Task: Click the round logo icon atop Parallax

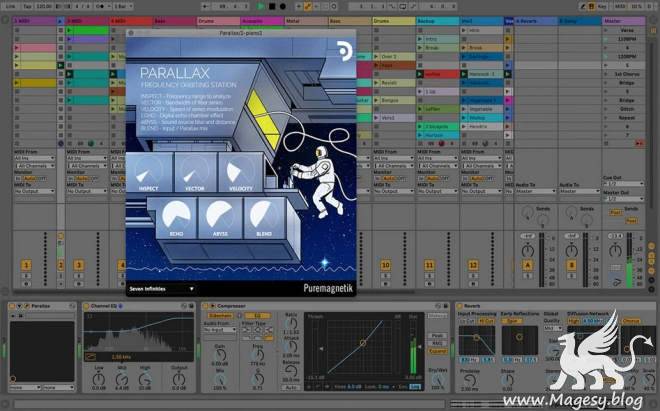Action: coord(344,51)
